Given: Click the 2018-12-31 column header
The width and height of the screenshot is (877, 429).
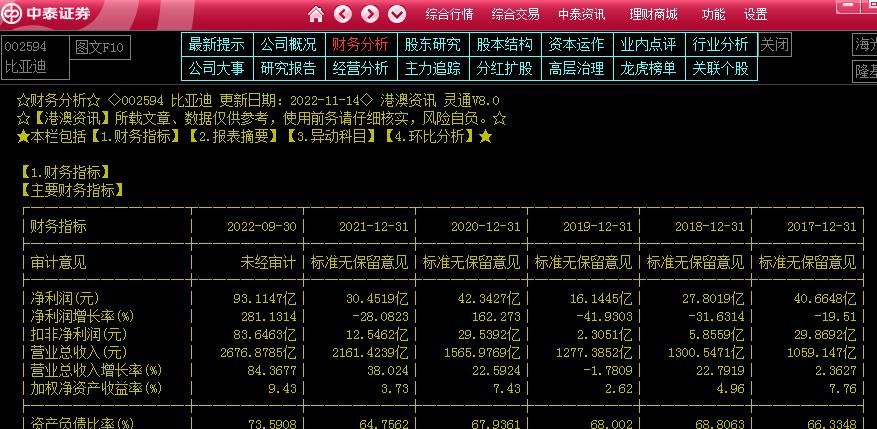Looking at the screenshot, I should click(x=709, y=227).
